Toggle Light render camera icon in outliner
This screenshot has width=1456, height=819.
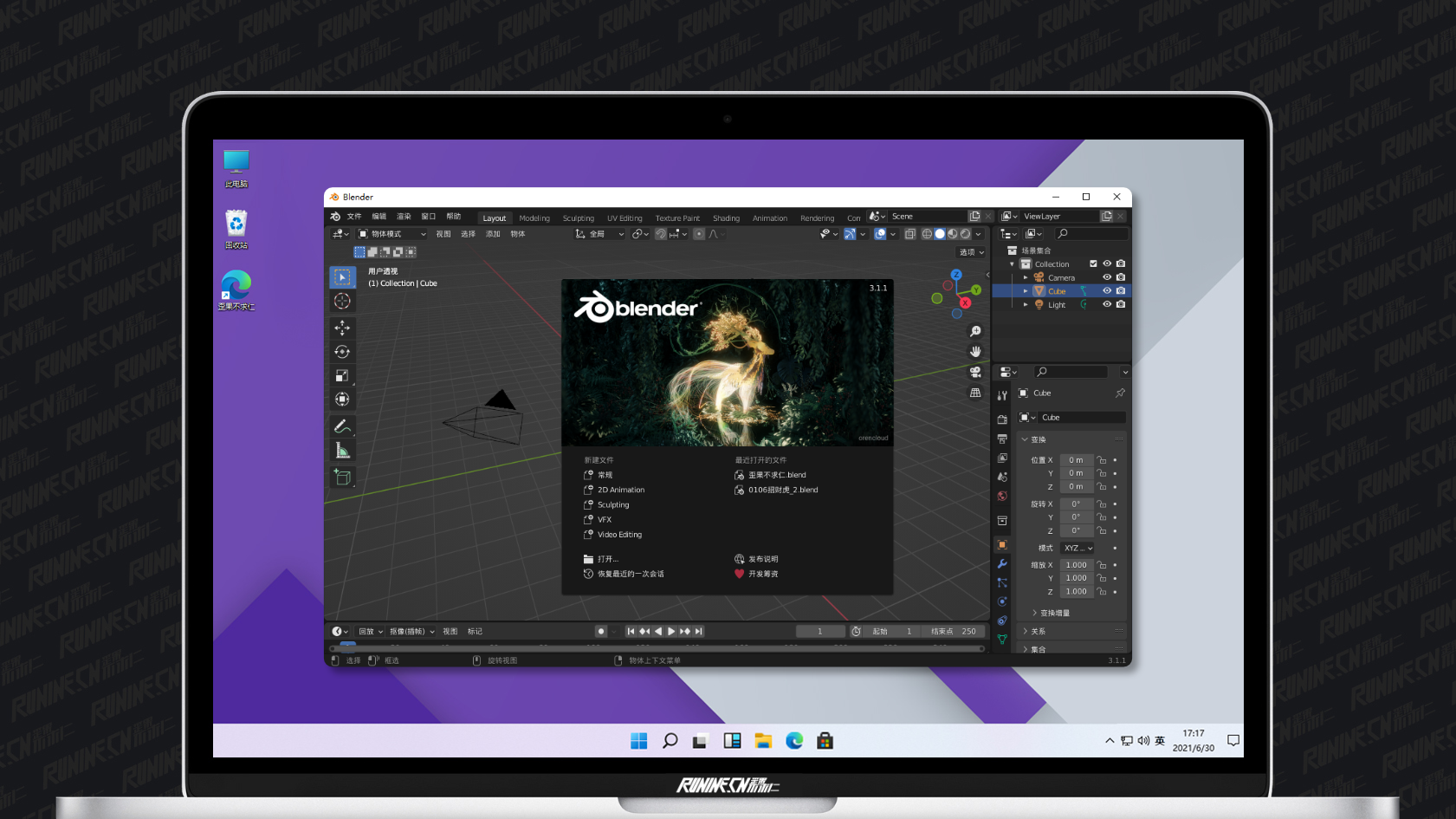pyautogui.click(x=1121, y=304)
